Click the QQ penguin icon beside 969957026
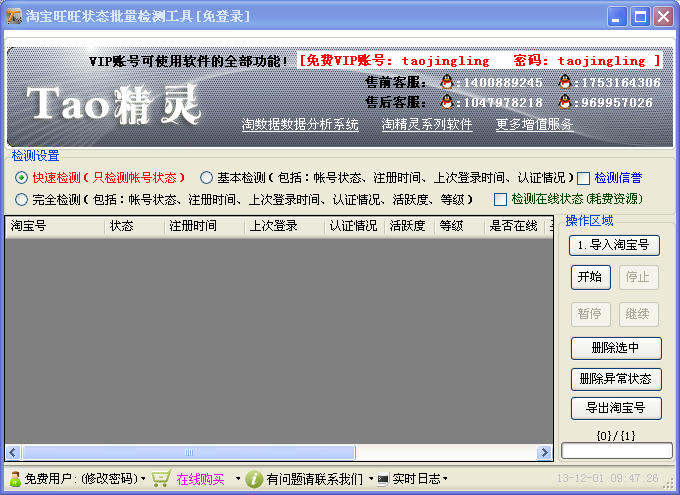The height and width of the screenshot is (495, 680). 565,102
